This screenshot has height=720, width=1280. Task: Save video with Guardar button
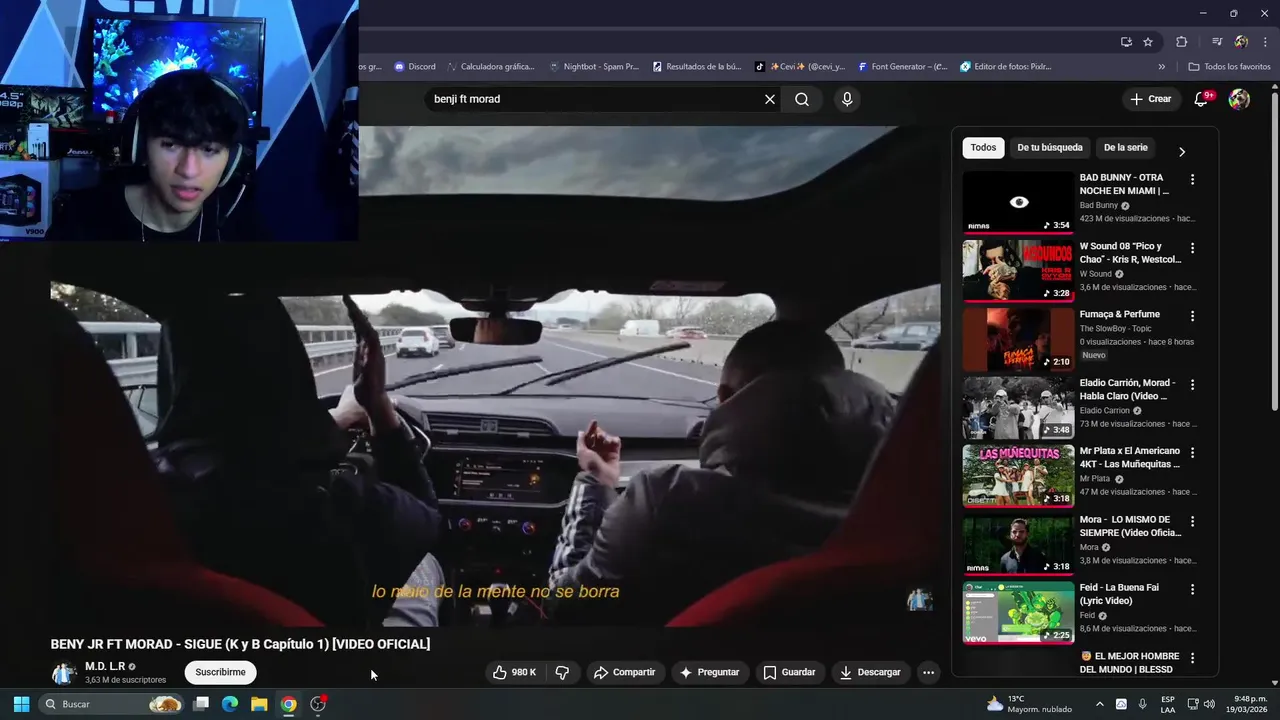click(x=789, y=672)
